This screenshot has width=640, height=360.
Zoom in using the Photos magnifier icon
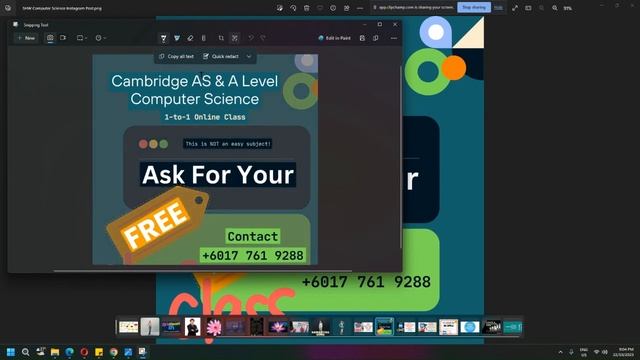[555, 8]
